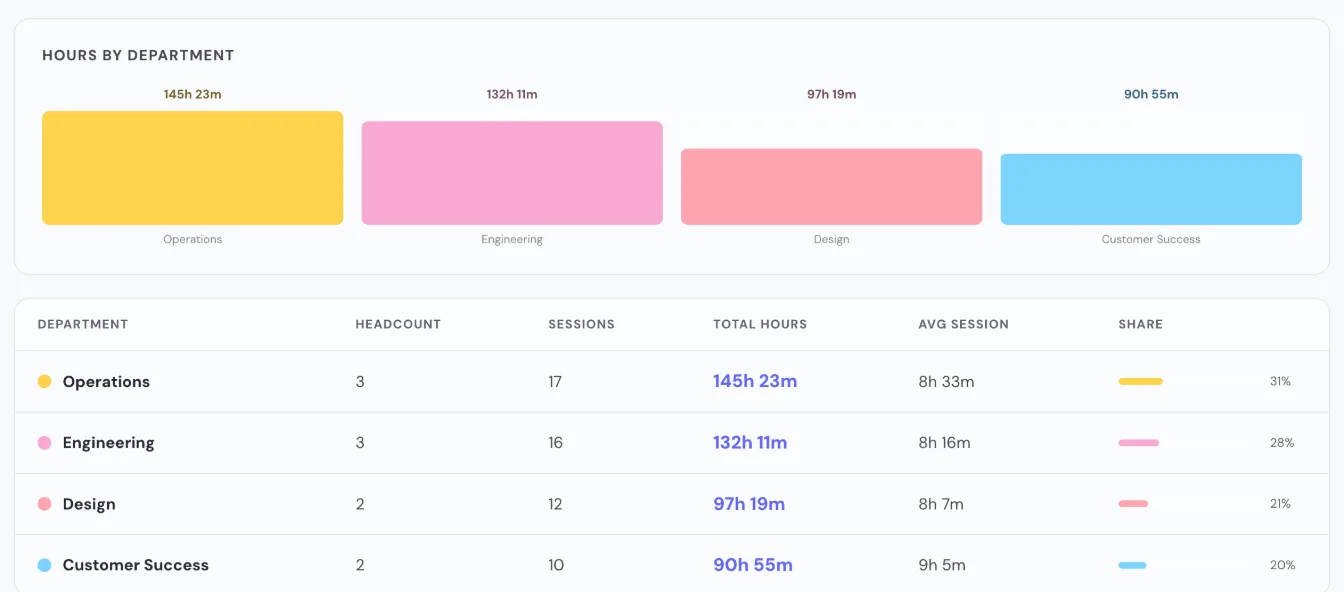Click the 31% share value
The width and height of the screenshot is (1344, 592).
click(1280, 381)
